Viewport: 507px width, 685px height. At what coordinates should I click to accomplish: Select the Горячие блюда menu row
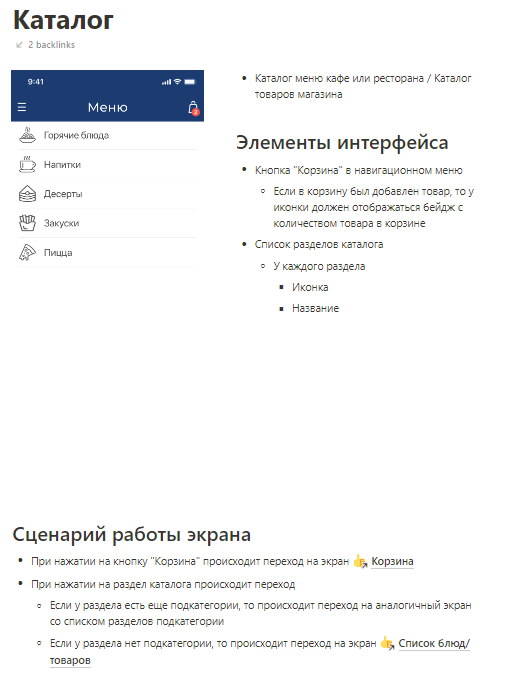[x=107, y=135]
